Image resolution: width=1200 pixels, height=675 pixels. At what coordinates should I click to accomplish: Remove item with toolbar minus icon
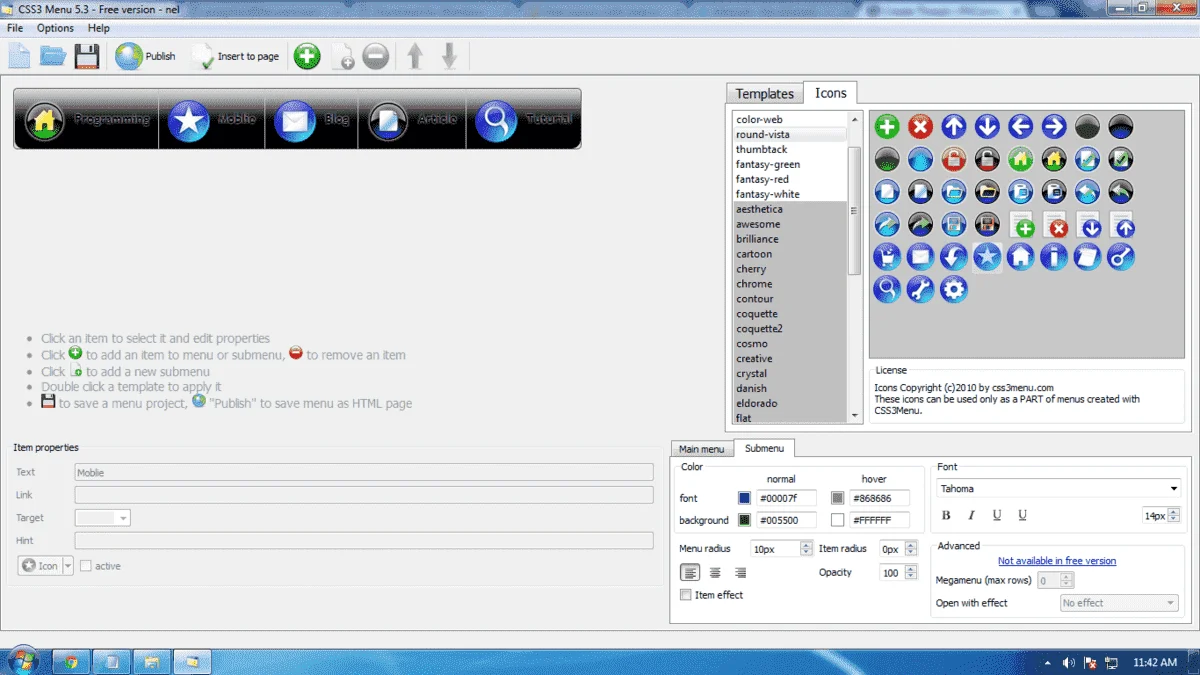click(x=376, y=56)
